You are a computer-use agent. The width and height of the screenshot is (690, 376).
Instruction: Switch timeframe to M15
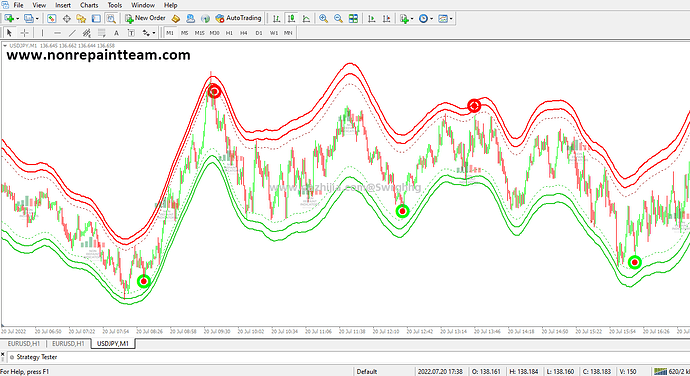[199, 33]
